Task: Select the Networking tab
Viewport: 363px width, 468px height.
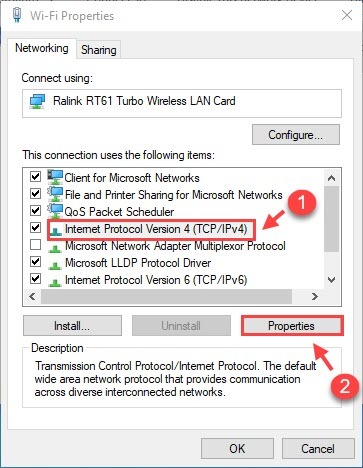Action: pyautogui.click(x=42, y=48)
